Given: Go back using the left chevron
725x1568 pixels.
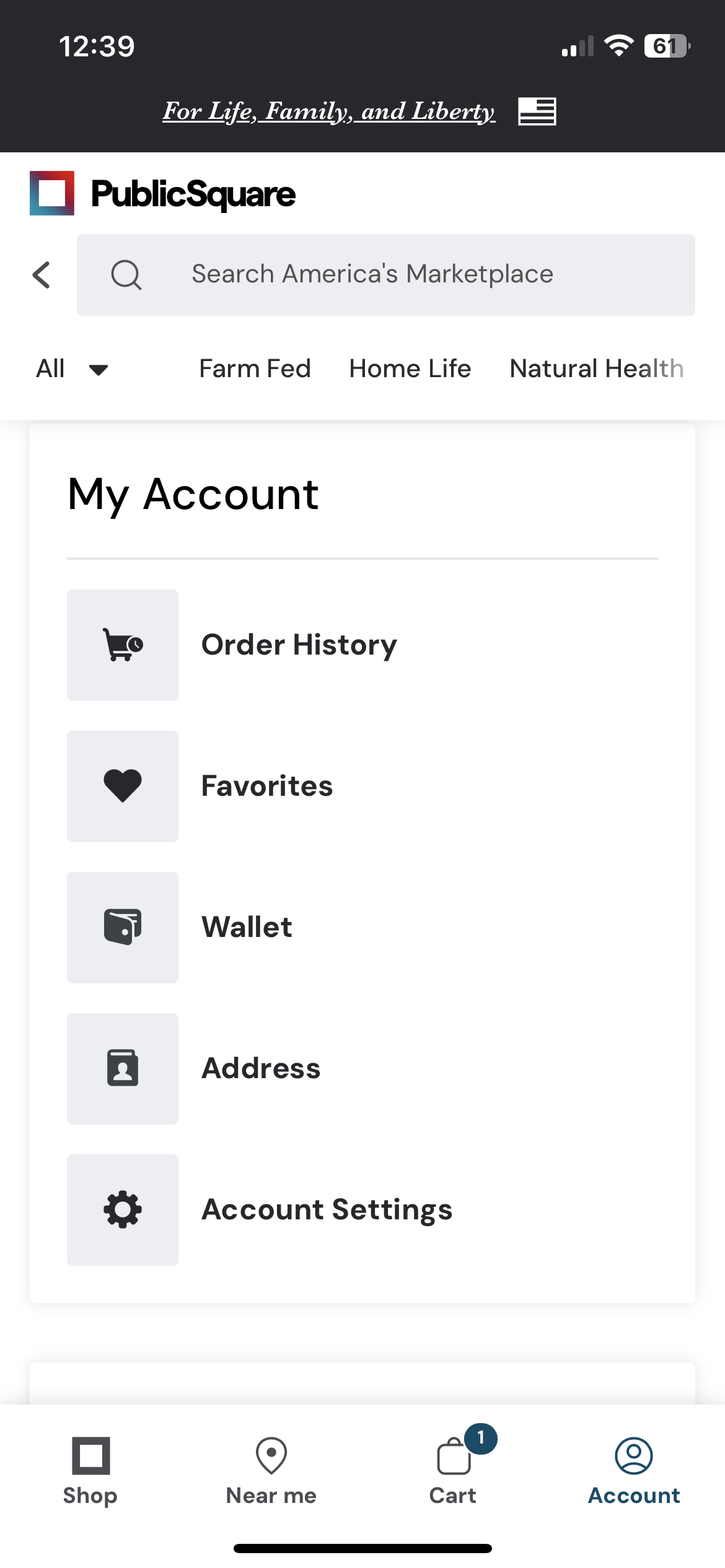Looking at the screenshot, I should [x=42, y=274].
